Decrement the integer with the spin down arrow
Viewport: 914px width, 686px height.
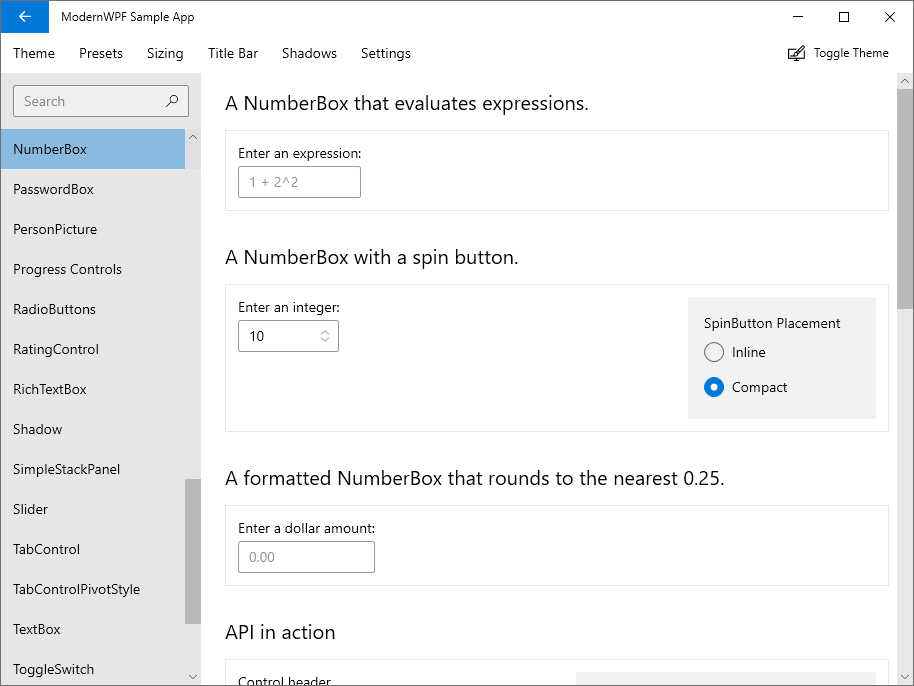pyautogui.click(x=327, y=340)
